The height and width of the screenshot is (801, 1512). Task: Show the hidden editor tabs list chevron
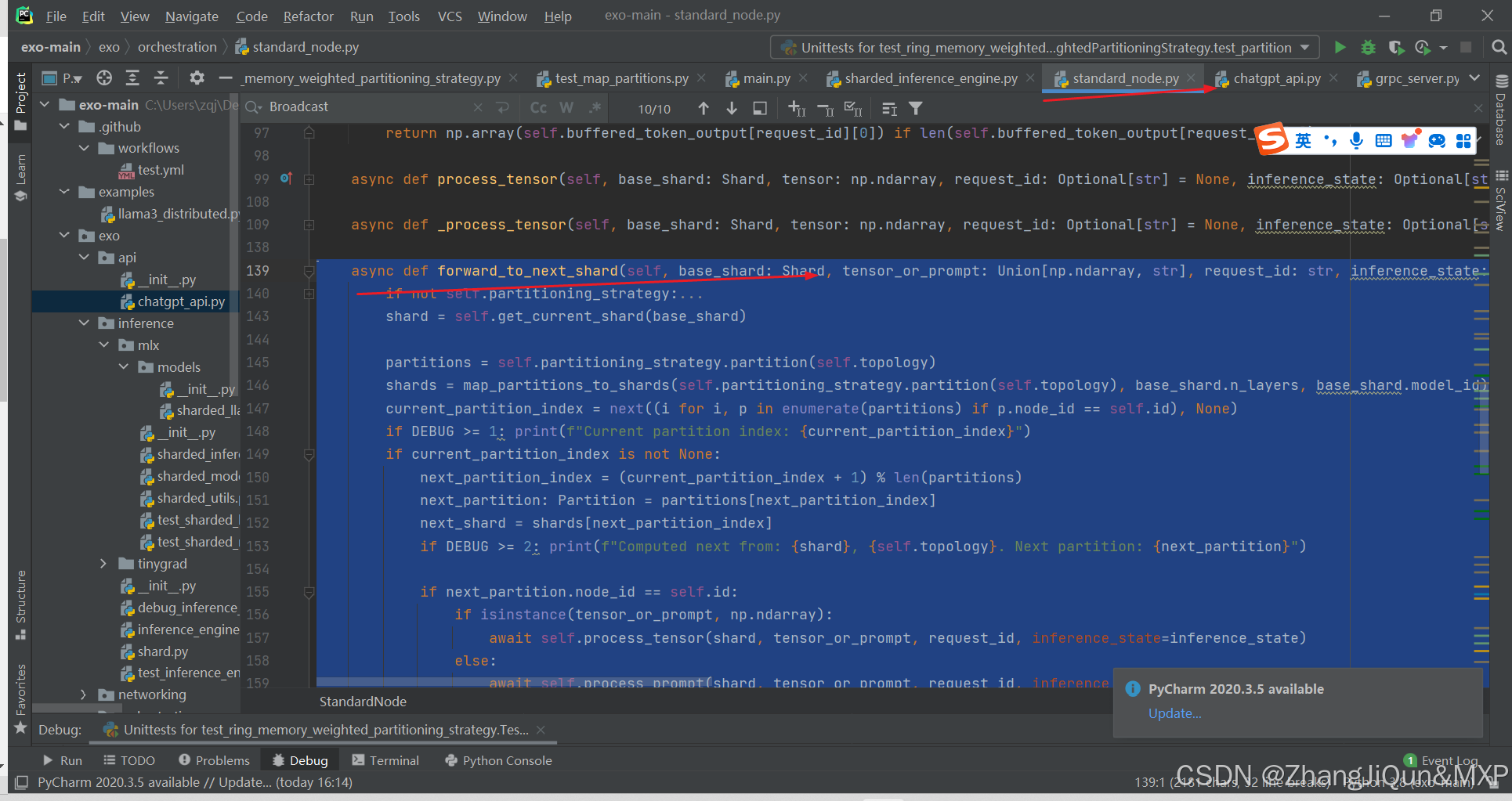[1474, 78]
